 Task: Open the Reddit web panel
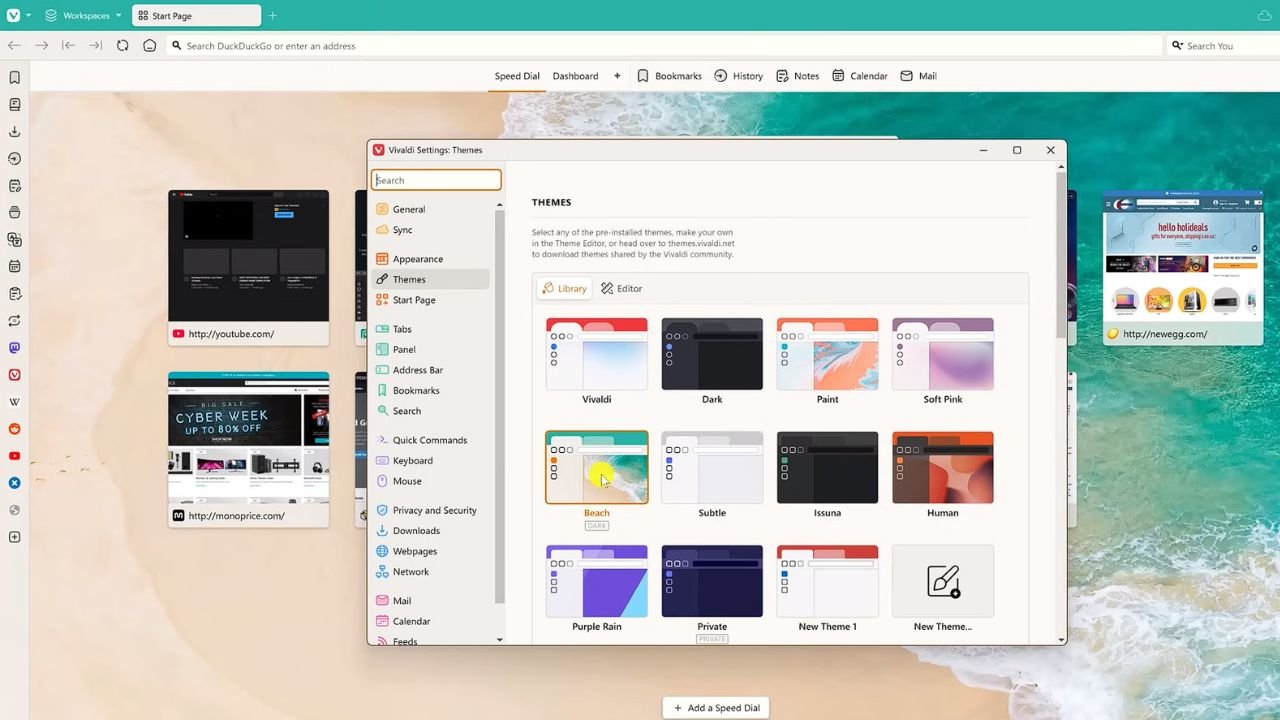[14, 428]
